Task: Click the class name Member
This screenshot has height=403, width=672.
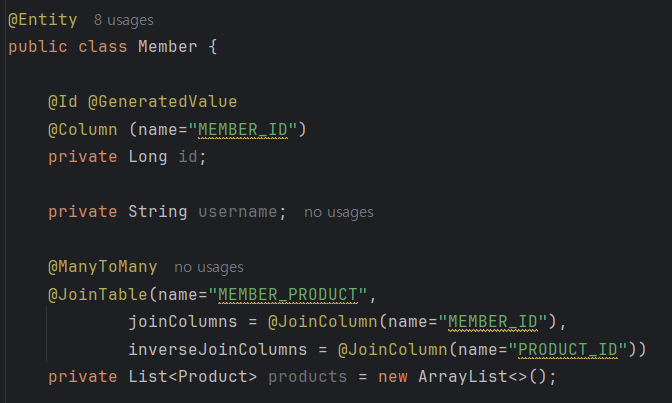Action: coord(168,46)
